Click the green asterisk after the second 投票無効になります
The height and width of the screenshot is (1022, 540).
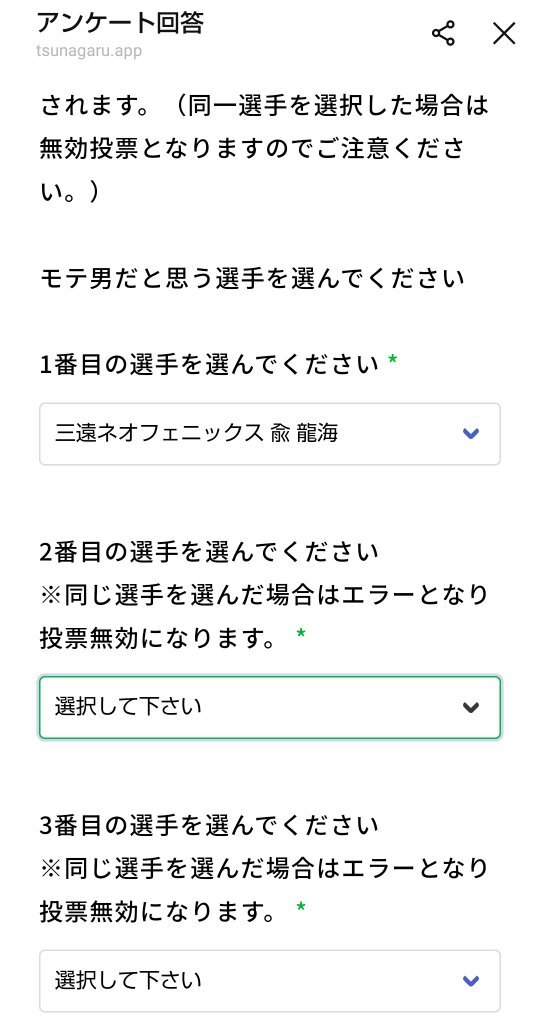click(x=301, y=633)
